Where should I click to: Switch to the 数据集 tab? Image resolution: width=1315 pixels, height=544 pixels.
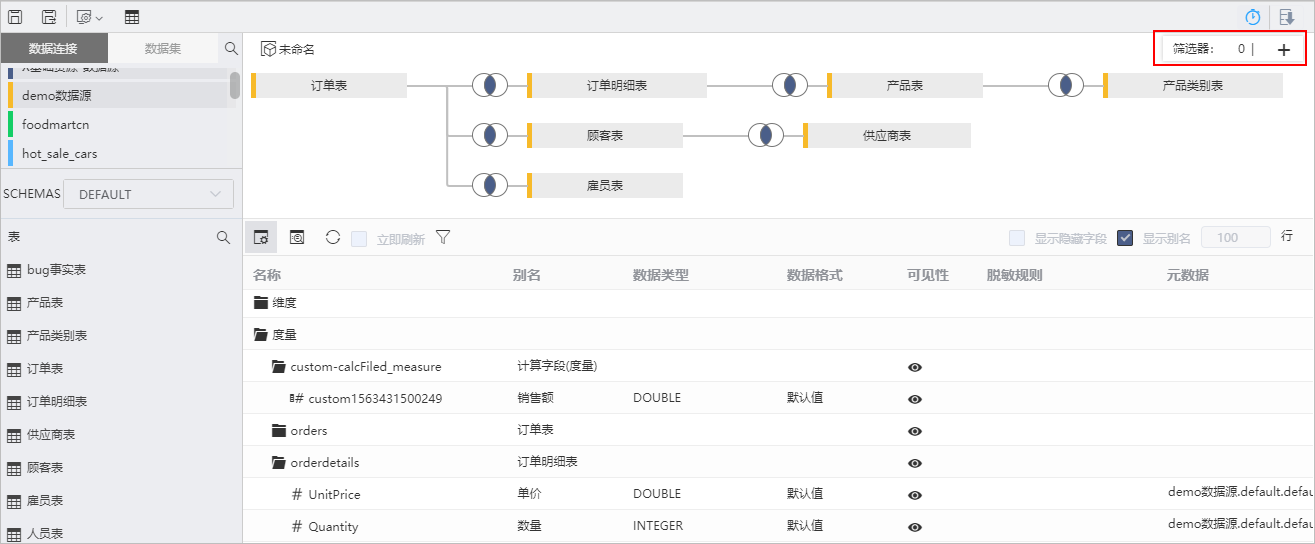pyautogui.click(x=163, y=48)
